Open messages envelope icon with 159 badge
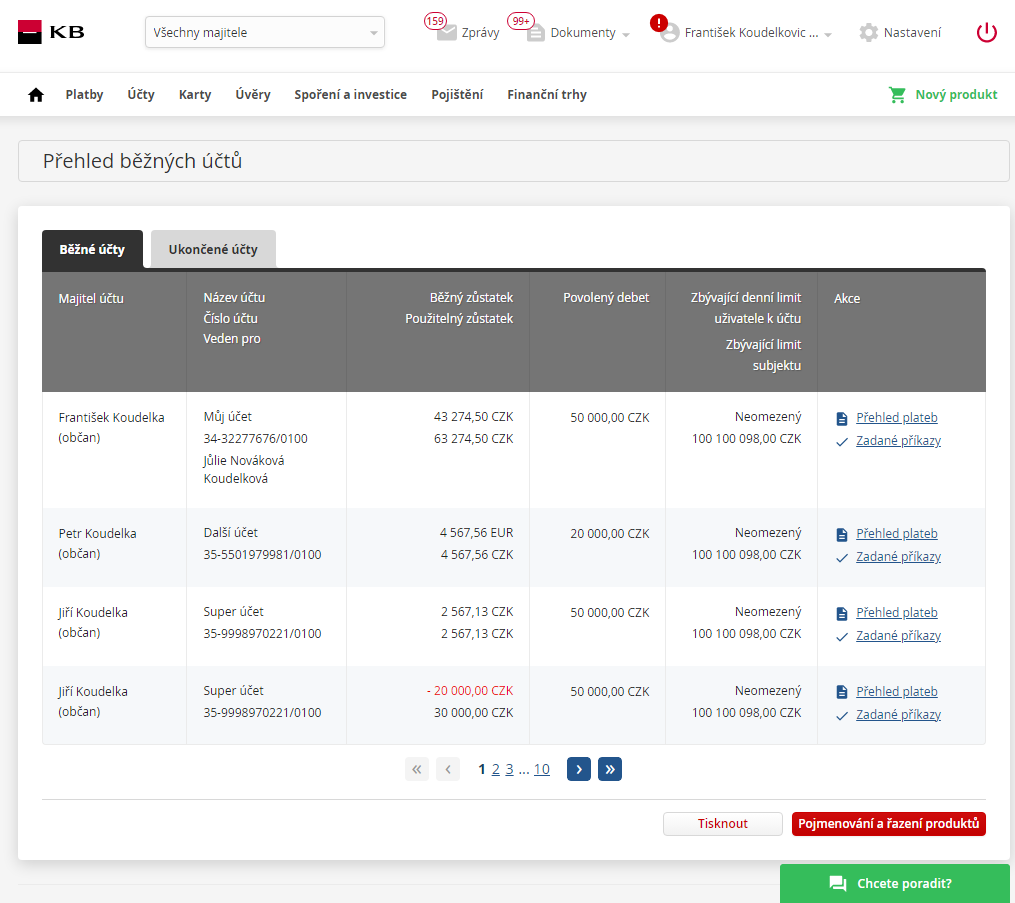 pos(446,32)
